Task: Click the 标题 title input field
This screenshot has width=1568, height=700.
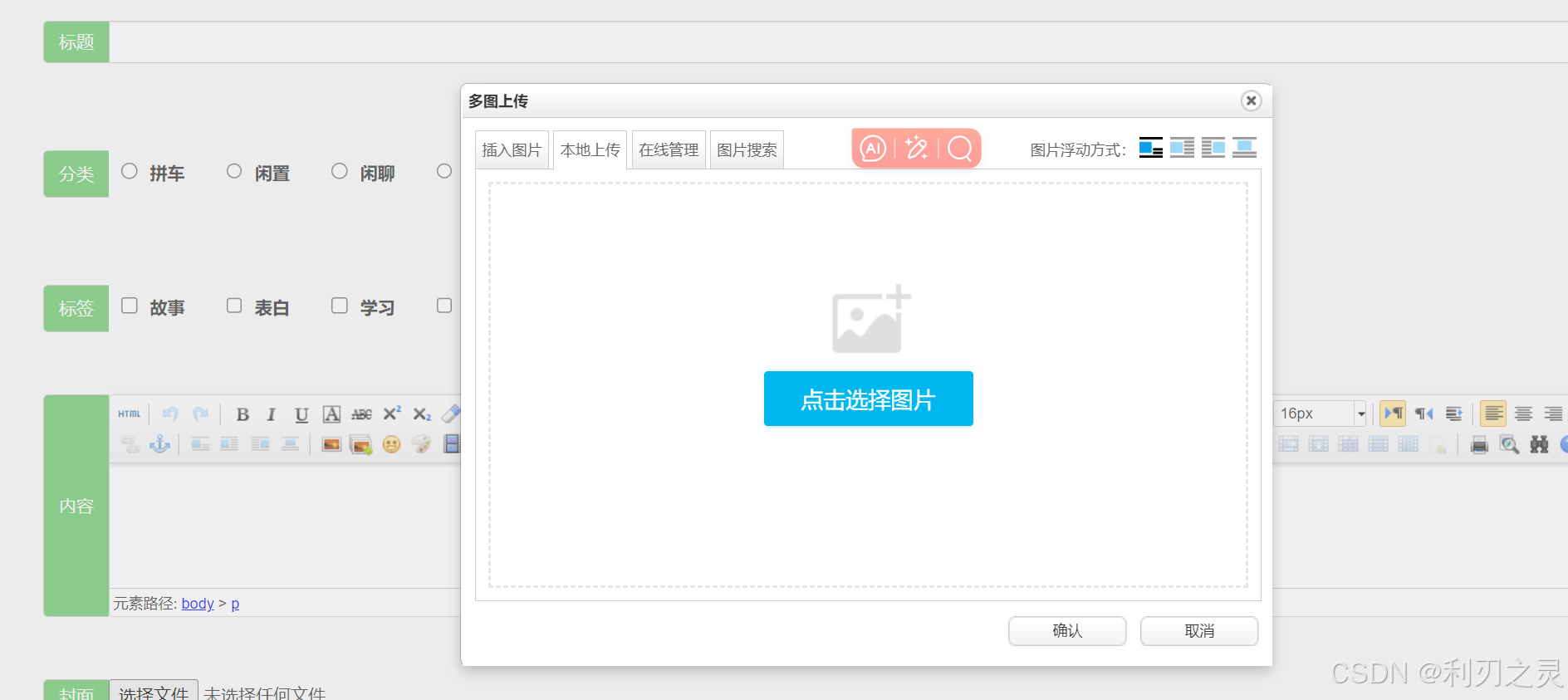Action: click(838, 42)
